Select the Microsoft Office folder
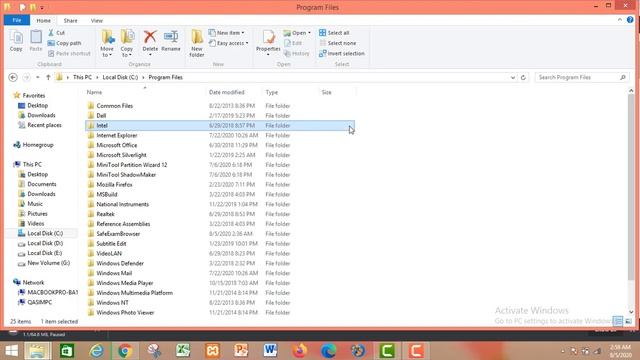The width and height of the screenshot is (640, 360). pos(116,145)
